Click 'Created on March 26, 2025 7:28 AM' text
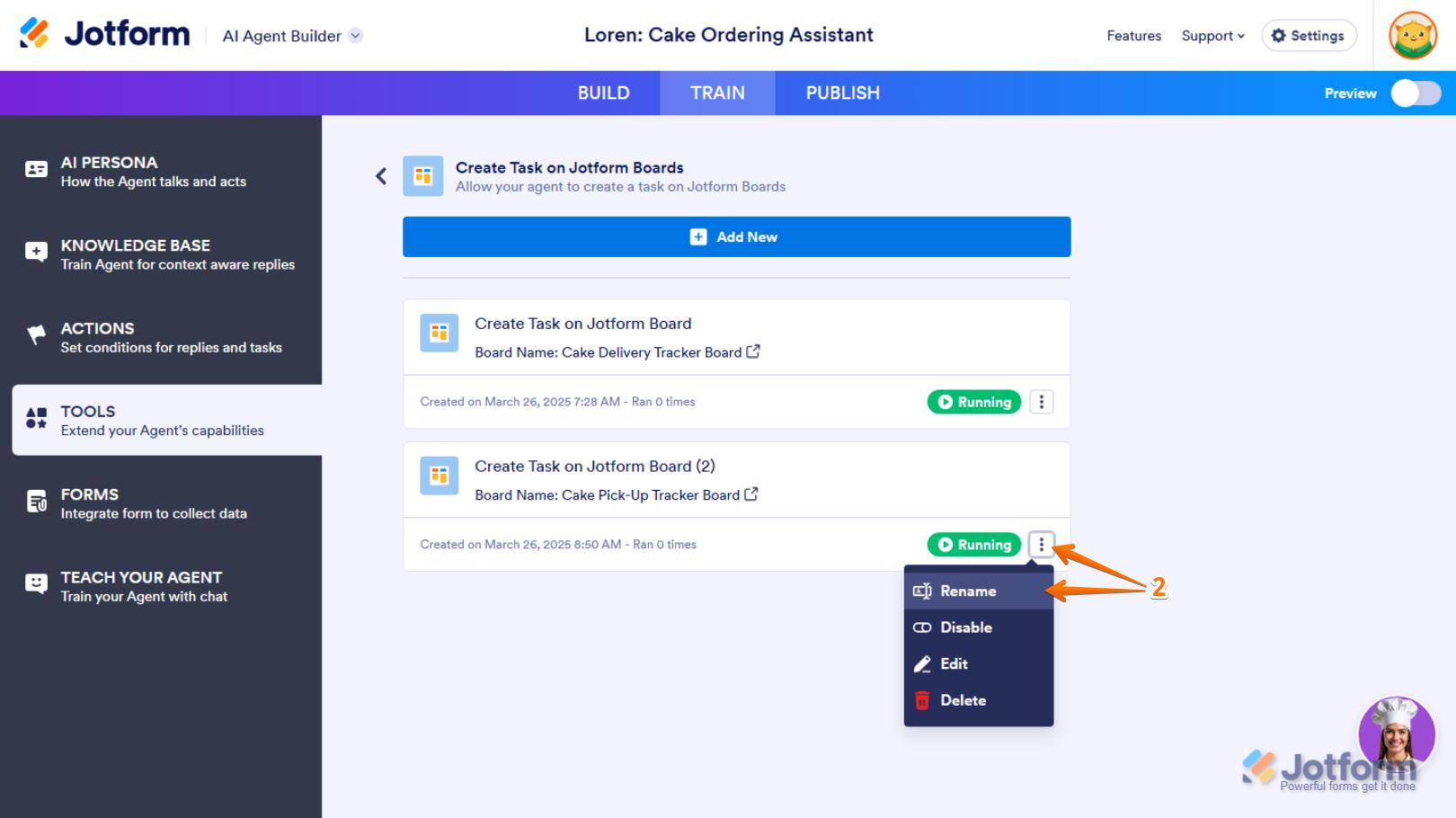This screenshot has width=1456, height=818. [519, 402]
